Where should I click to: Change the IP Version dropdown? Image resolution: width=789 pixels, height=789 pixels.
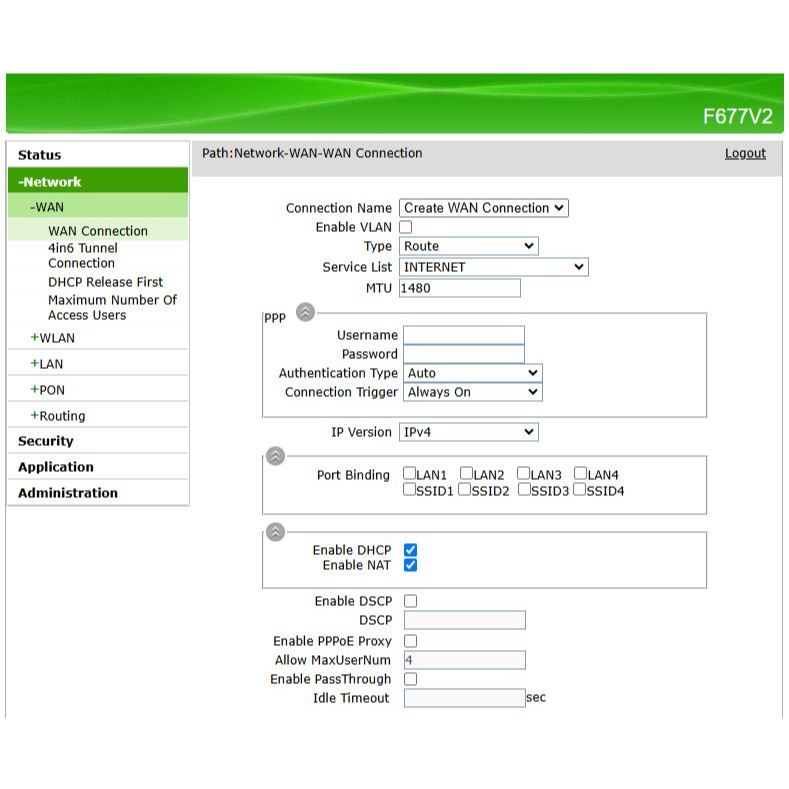[468, 432]
